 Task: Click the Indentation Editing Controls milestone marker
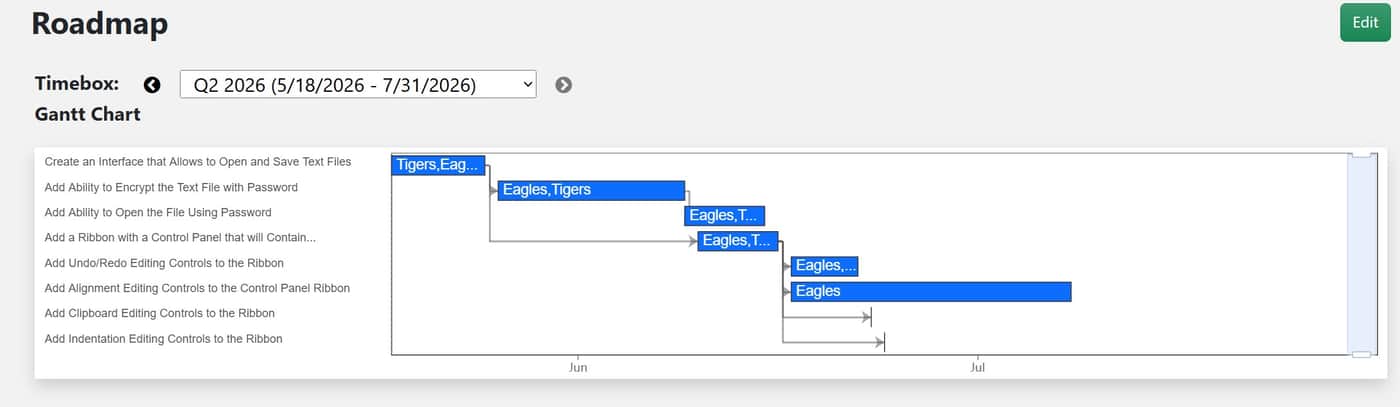pyautogui.click(x=884, y=342)
